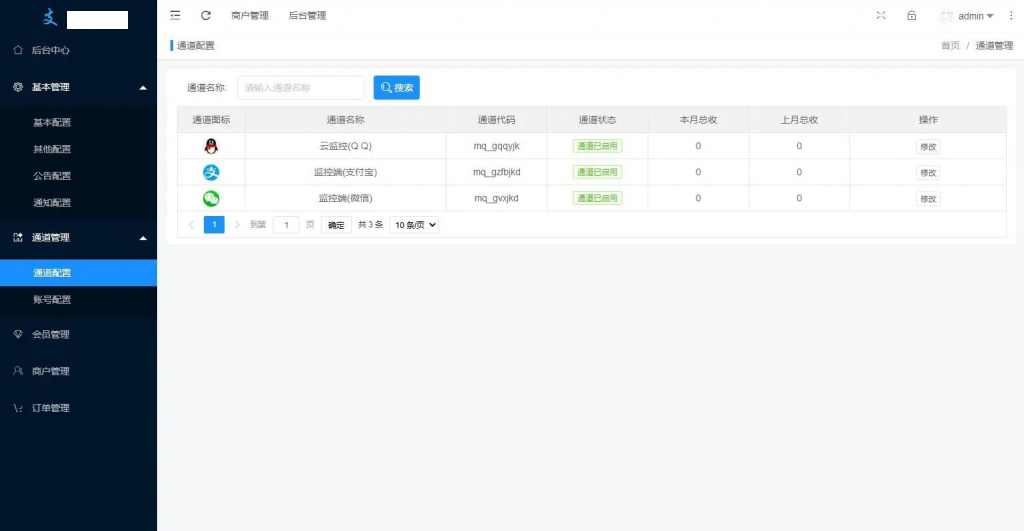Click 修改 for the 云监控(QQ) row

[x=928, y=146]
